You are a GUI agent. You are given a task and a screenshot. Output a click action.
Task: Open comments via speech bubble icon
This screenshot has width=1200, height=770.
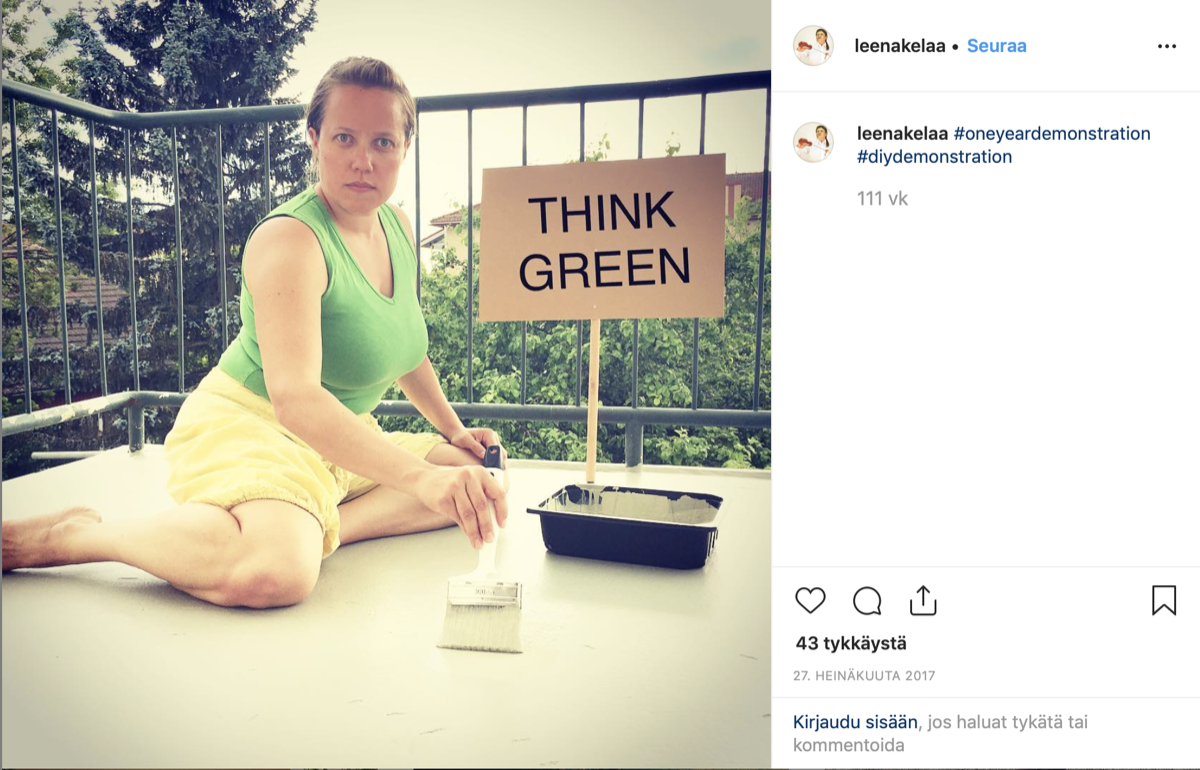coord(867,601)
